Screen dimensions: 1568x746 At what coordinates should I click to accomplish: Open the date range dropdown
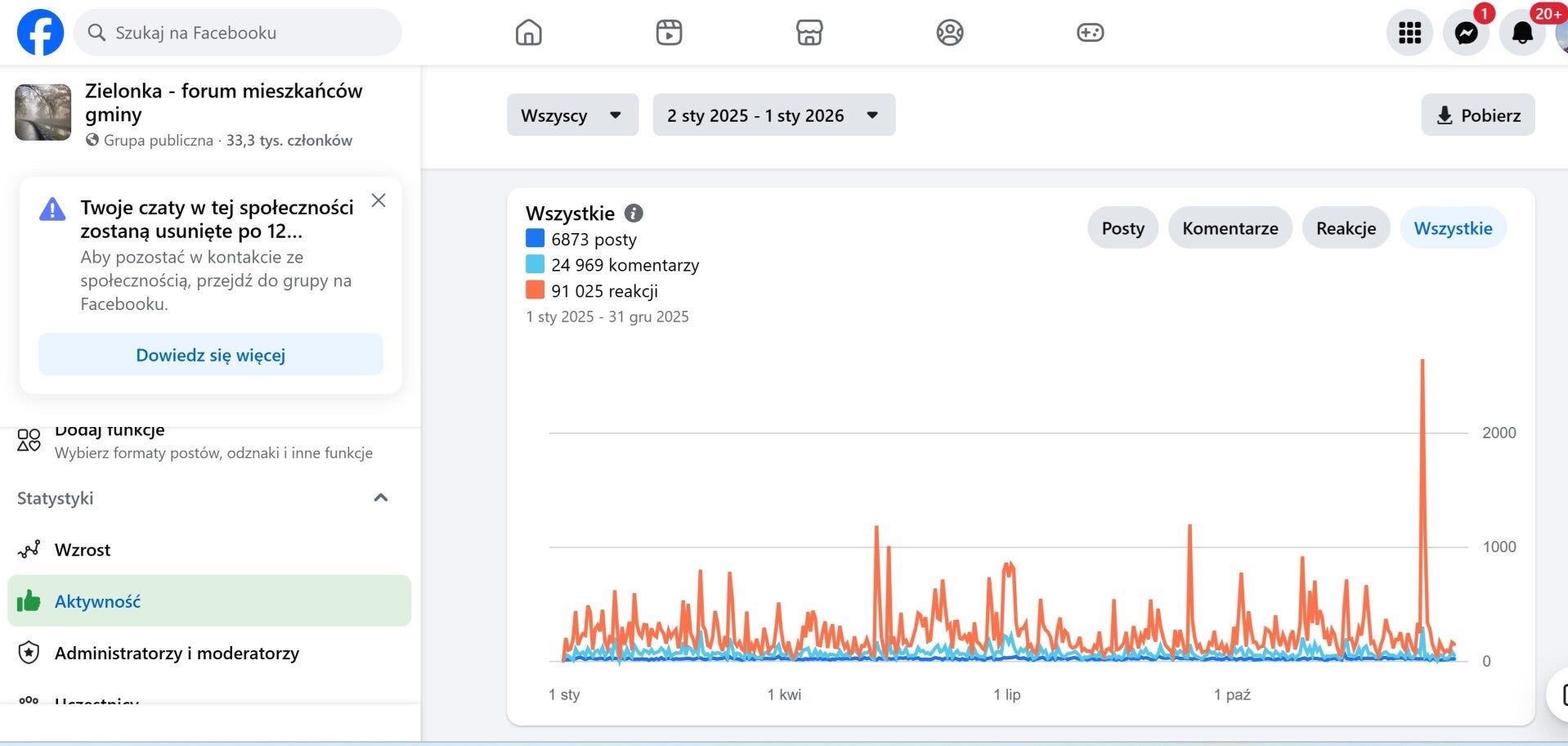pyautogui.click(x=773, y=115)
